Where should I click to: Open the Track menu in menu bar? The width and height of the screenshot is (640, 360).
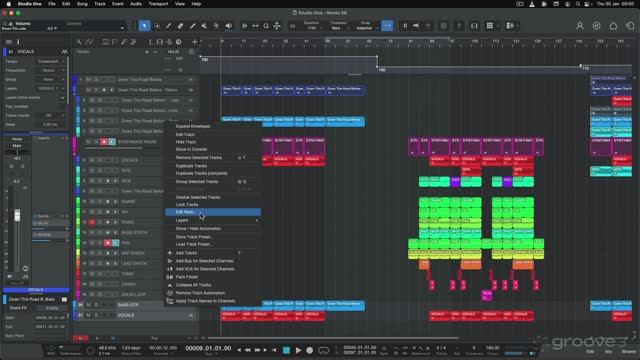100,4
